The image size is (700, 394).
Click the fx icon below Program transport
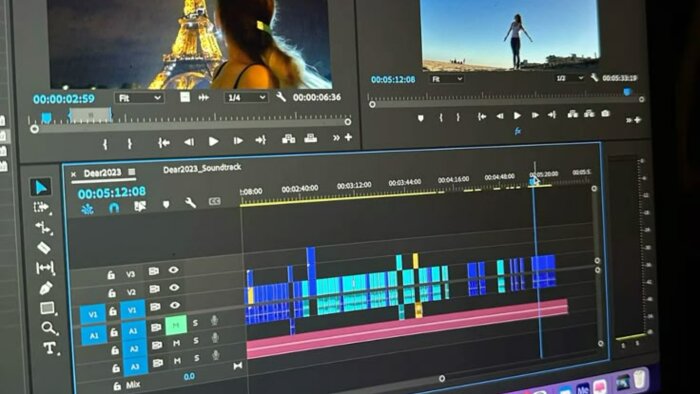point(518,131)
